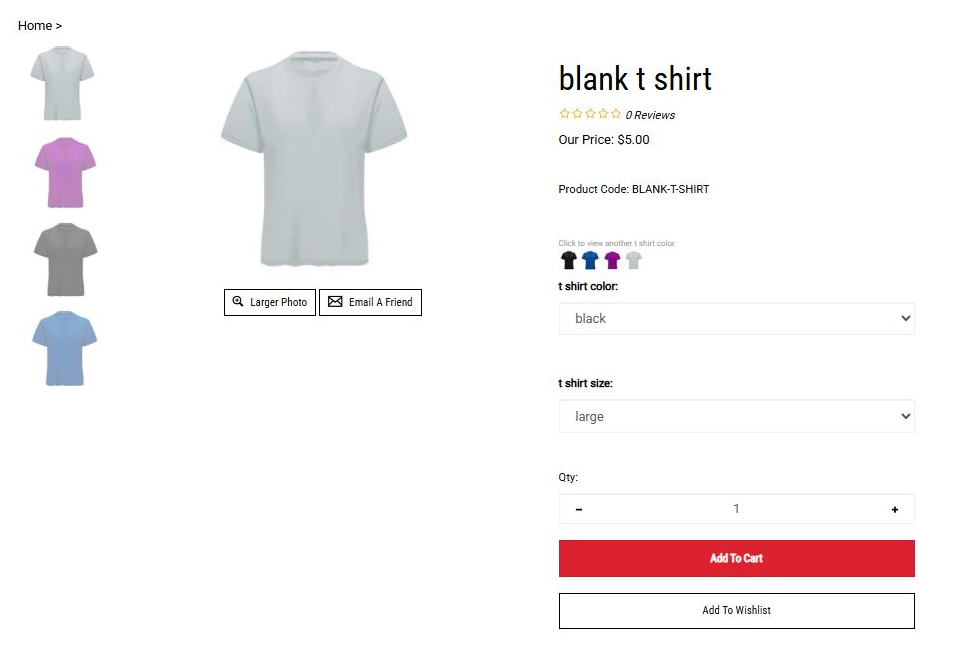Select the black t-shirt color icon
Viewport: 963px width, 658px height.
[x=569, y=260]
